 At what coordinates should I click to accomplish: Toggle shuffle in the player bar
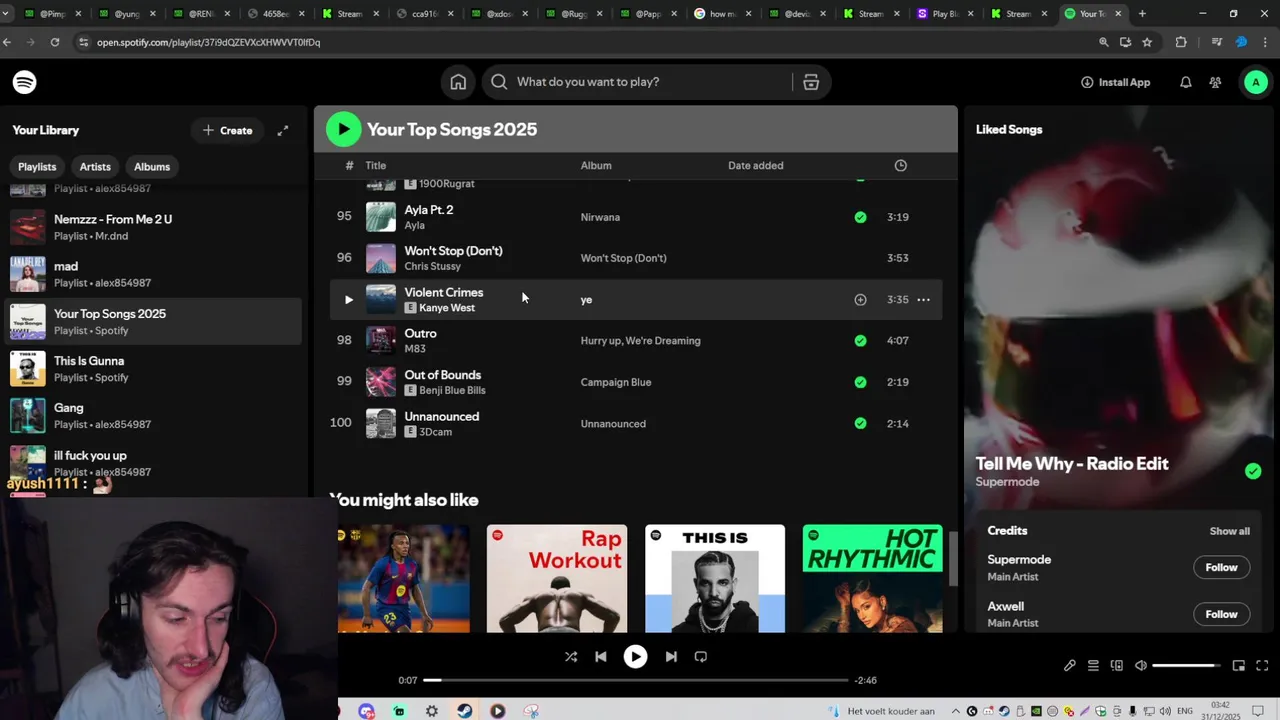(x=571, y=657)
